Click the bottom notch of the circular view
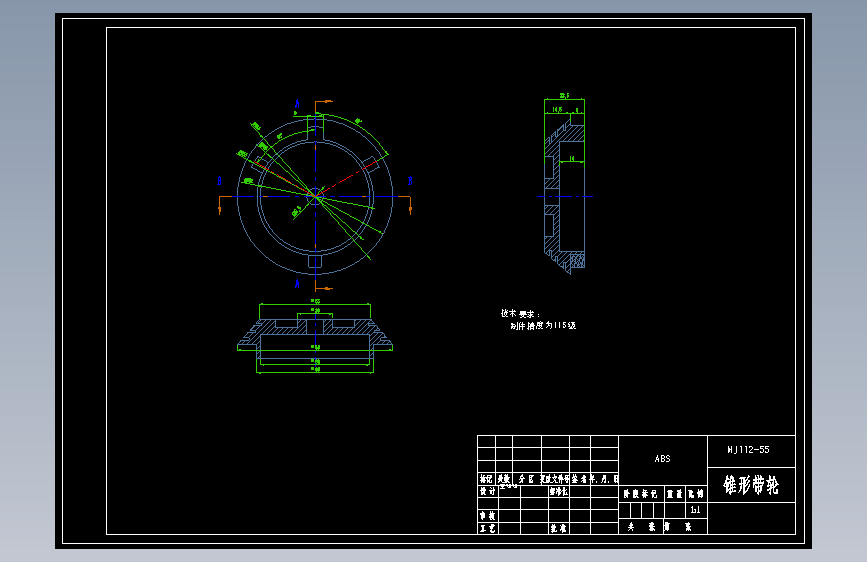Viewport: 867px width, 562px height. tap(315, 261)
